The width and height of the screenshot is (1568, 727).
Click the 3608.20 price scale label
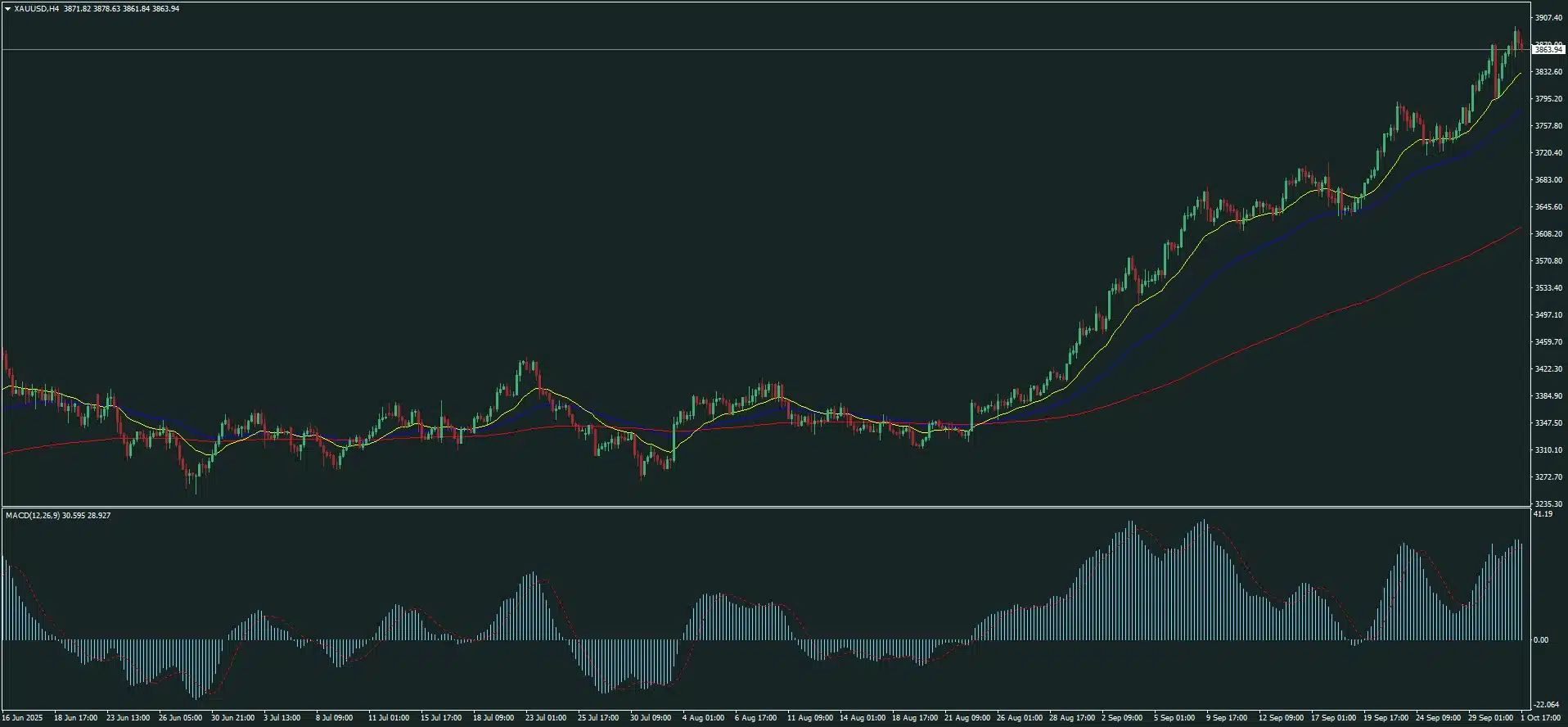pyautogui.click(x=1548, y=234)
